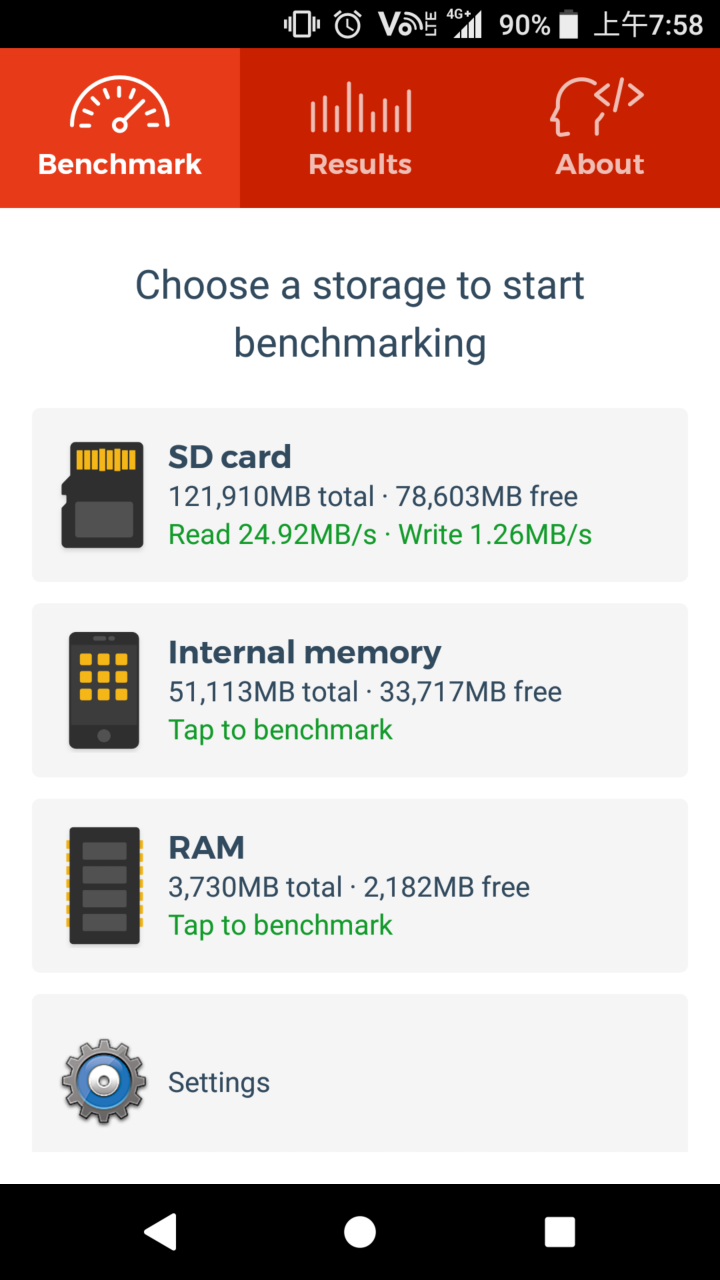
Task: Tap the recent apps square button
Action: coord(560,1232)
